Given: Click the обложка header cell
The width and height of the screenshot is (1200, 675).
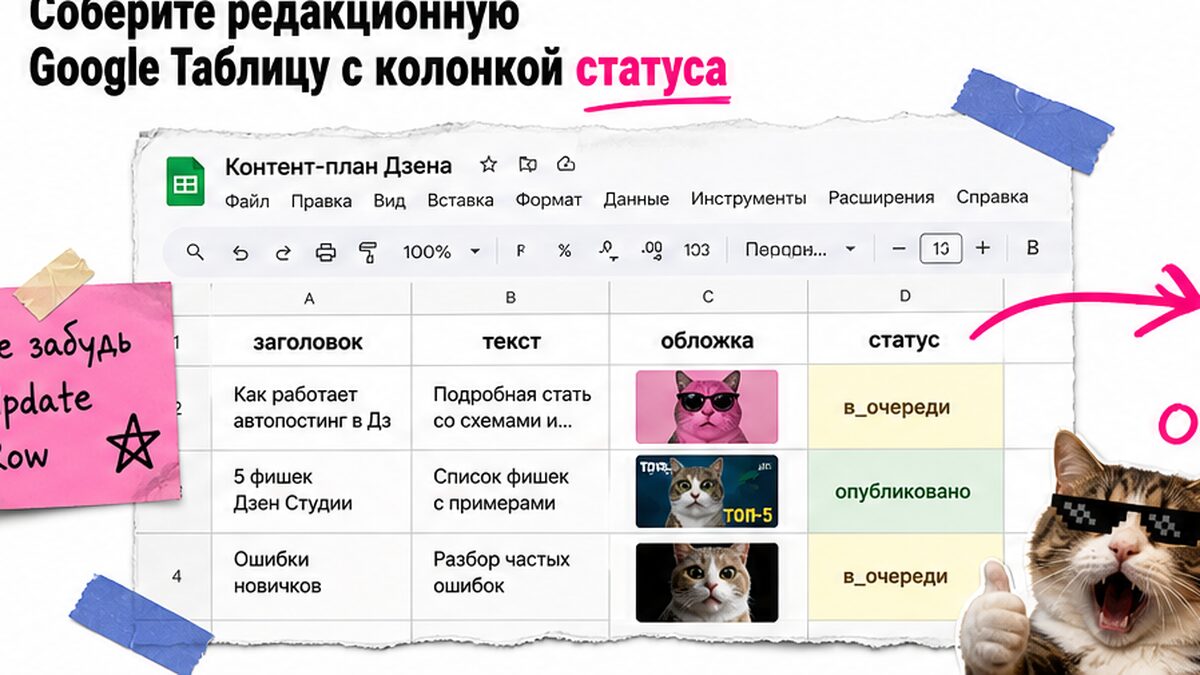Looking at the screenshot, I should click(x=708, y=341).
